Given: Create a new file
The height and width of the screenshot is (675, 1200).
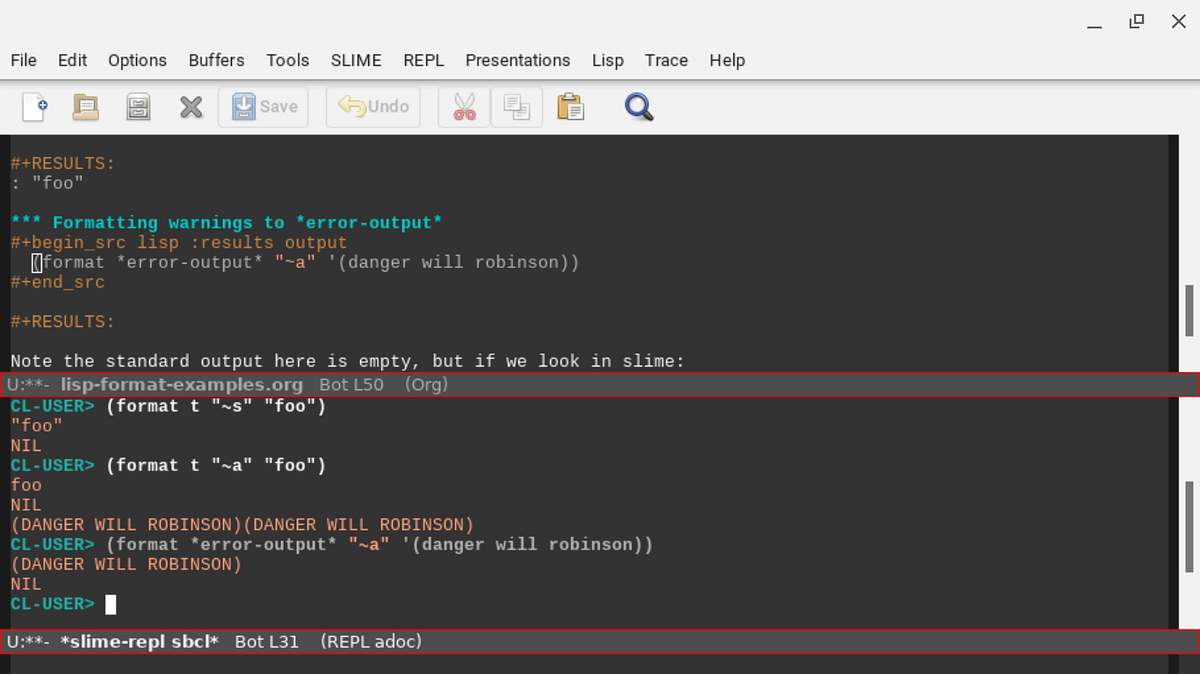Looking at the screenshot, I should pyautogui.click(x=33, y=106).
